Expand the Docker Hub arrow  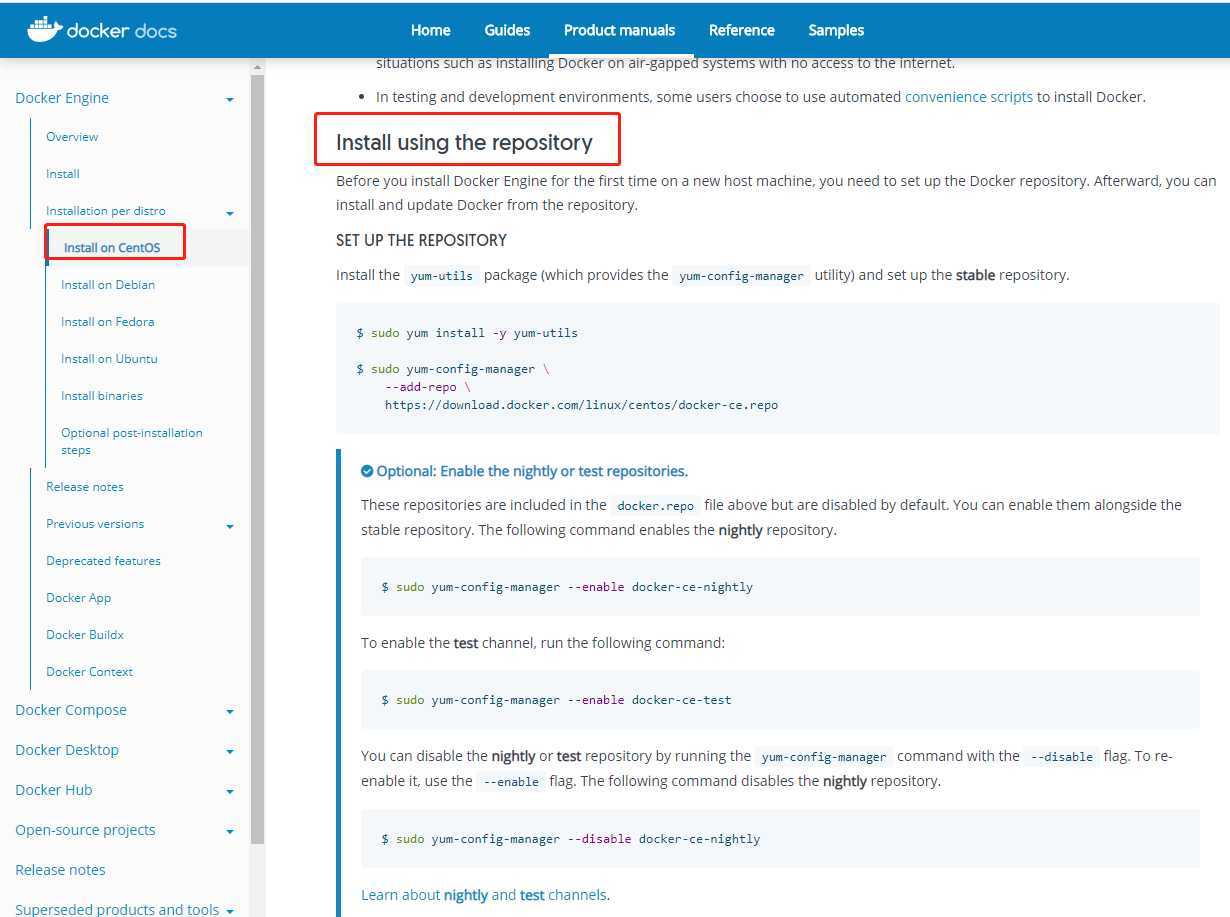click(x=230, y=792)
